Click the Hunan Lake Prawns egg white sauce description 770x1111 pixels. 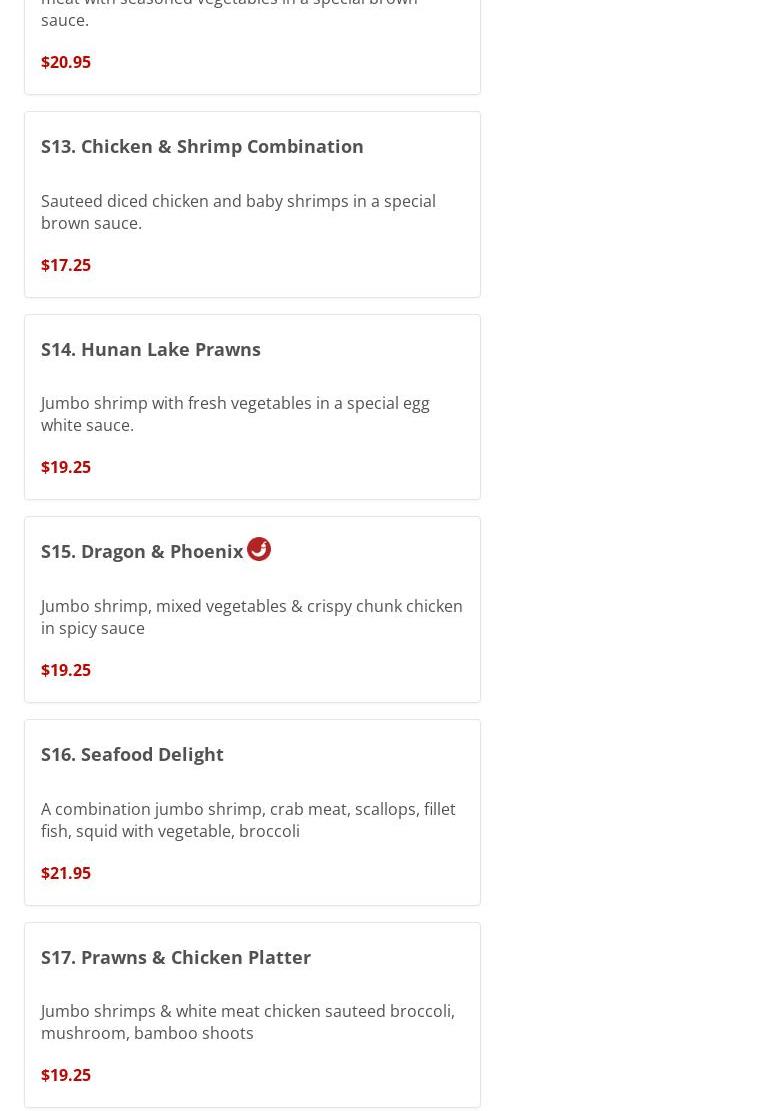[x=235, y=414]
